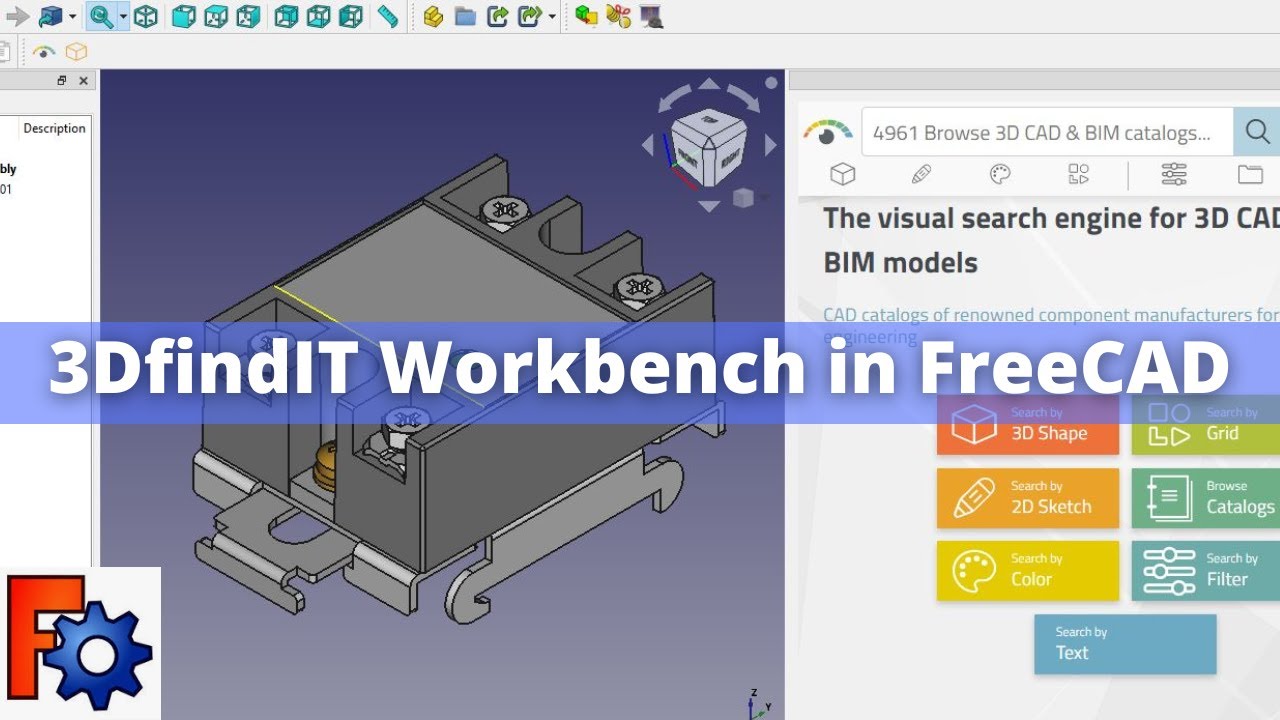
Task: Click the navigation cube RIGHT face
Action: pyautogui.click(x=729, y=157)
